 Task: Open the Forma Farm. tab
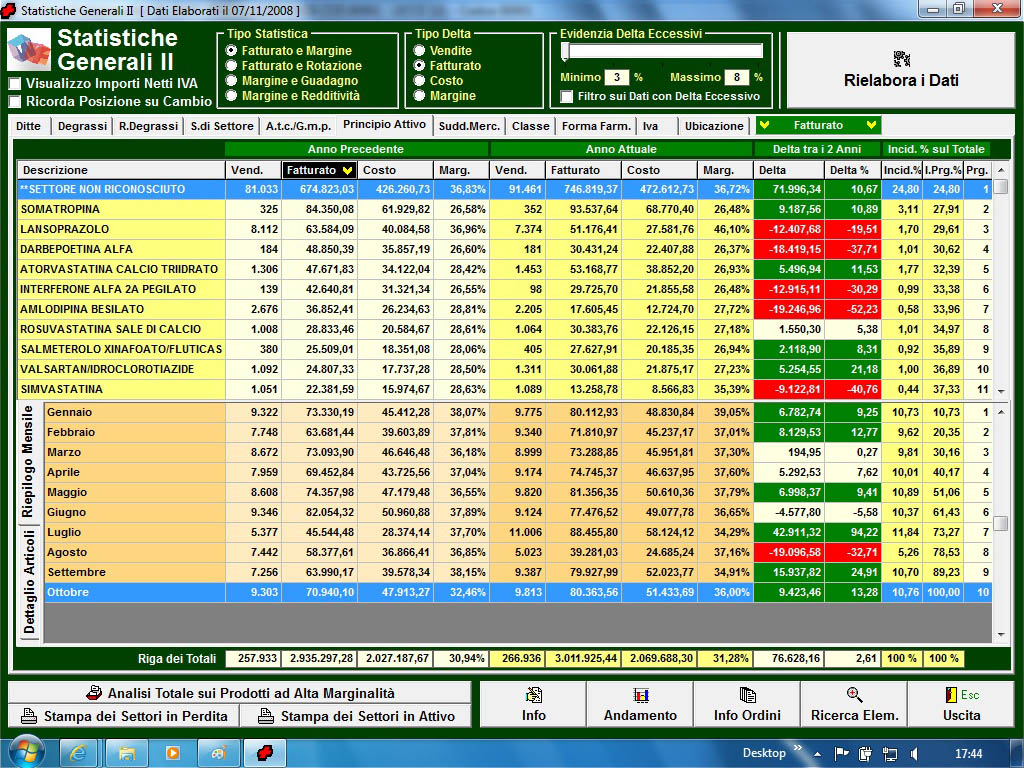(595, 126)
